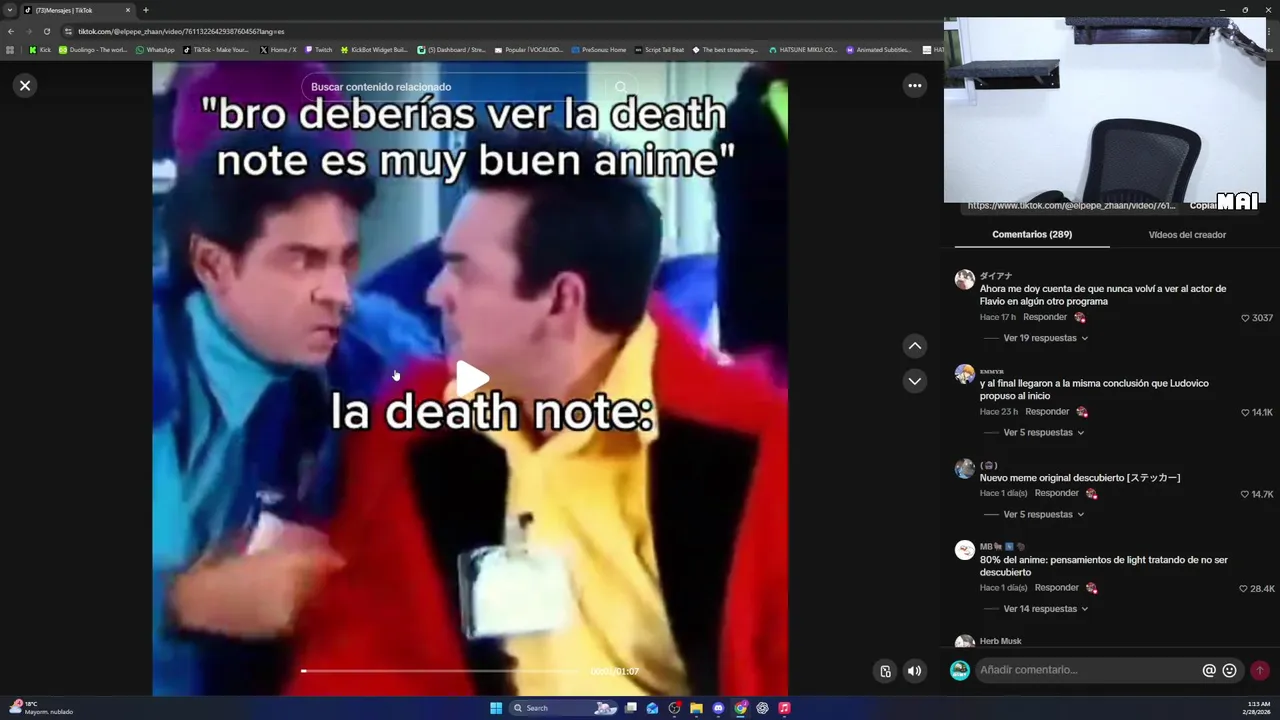Switch to Comentarios (289) tab
This screenshot has height=720, width=1280.
(1032, 235)
